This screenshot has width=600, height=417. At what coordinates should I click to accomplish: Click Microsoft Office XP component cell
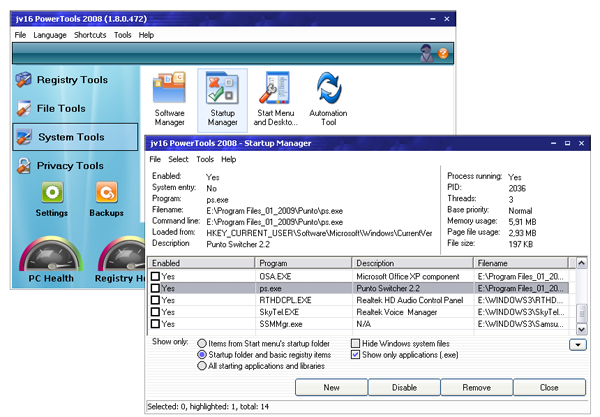coord(412,277)
